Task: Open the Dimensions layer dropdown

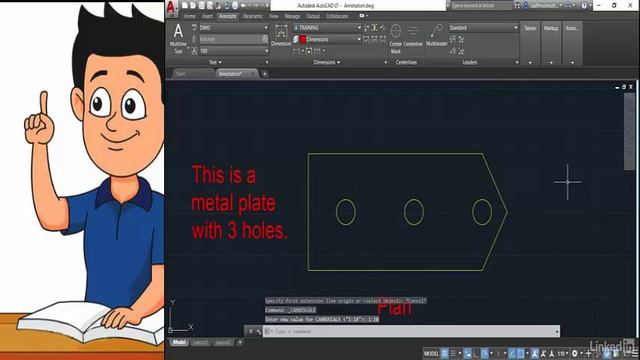Action: click(359, 39)
